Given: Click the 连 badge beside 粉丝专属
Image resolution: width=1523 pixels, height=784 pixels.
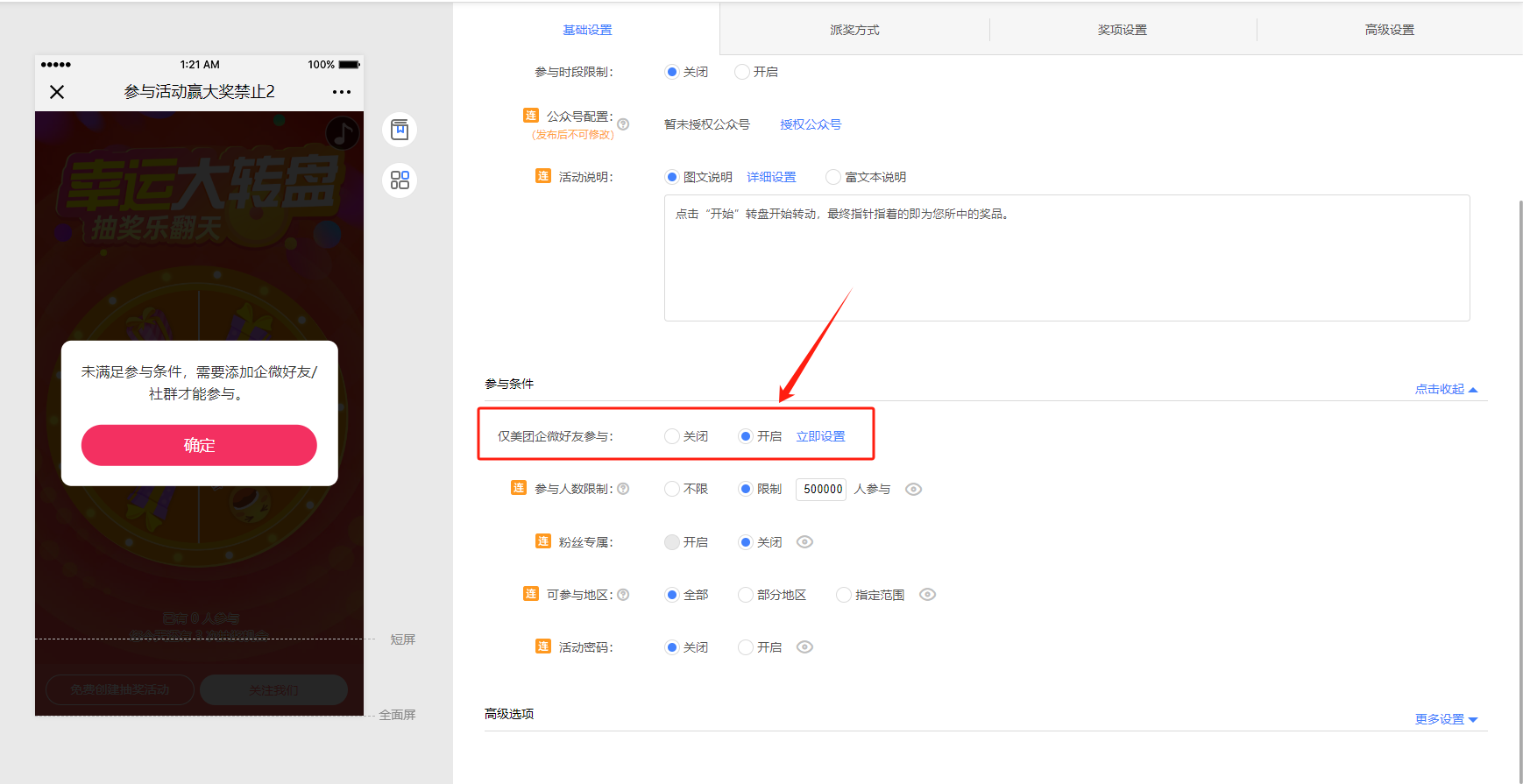Looking at the screenshot, I should coord(543,541).
